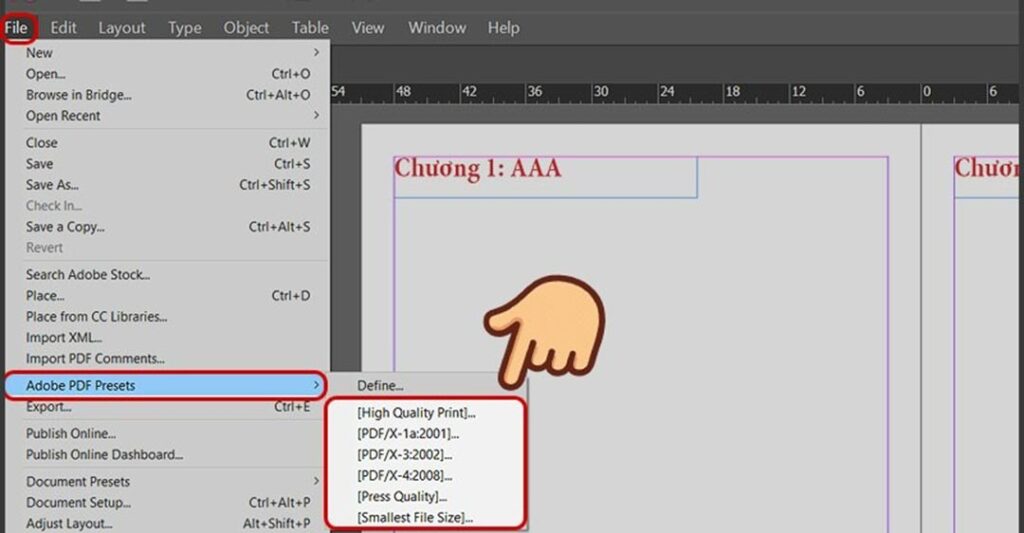Select the [PDF/X-4:2008]... preset

pos(427,476)
